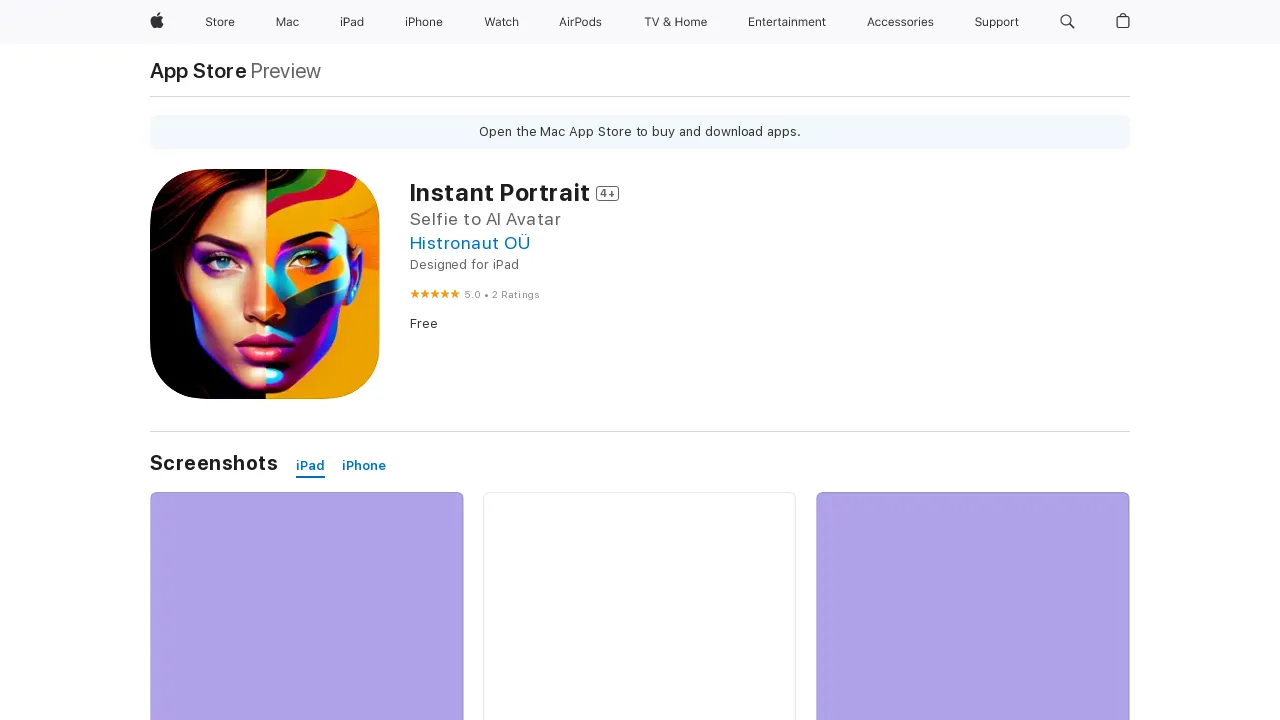Click the 'Free' price text
This screenshot has width=1280, height=720.
424,324
